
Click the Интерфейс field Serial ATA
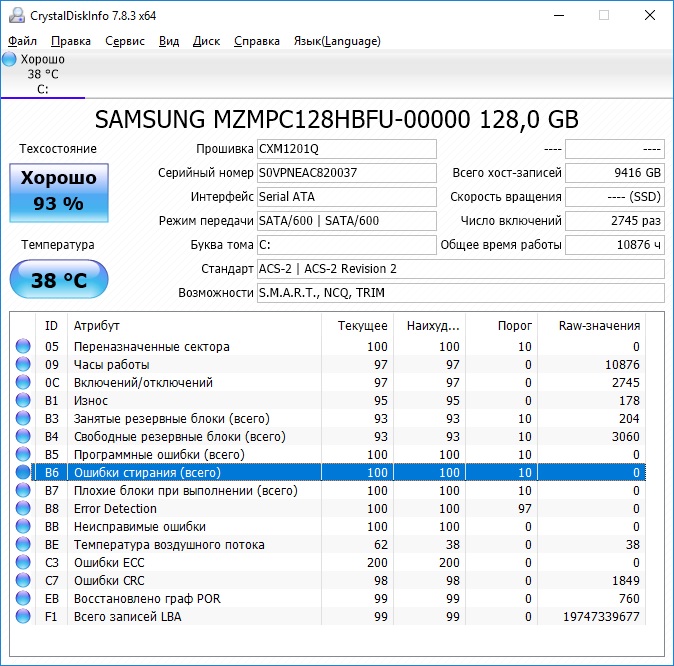[x=347, y=197]
